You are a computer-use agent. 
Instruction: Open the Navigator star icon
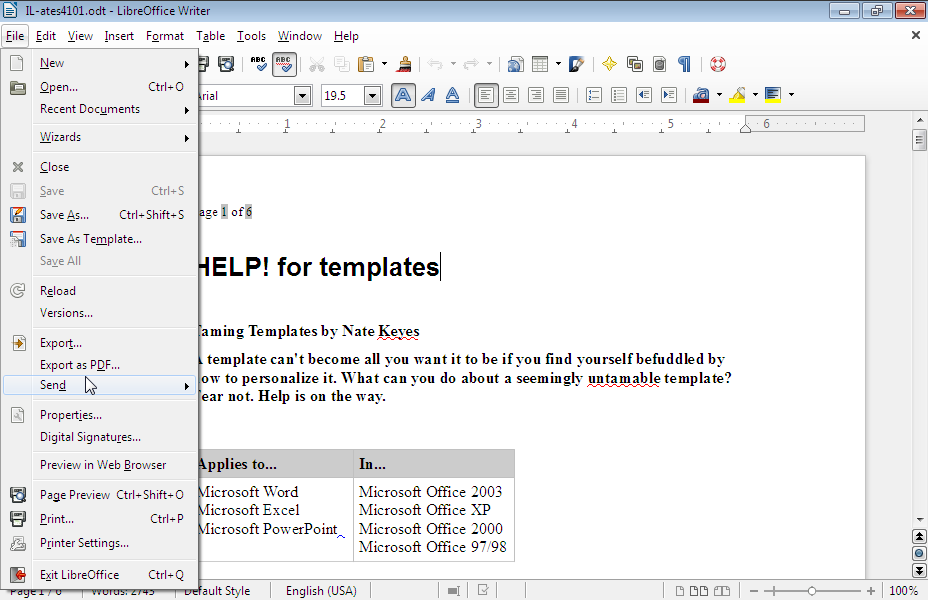click(x=609, y=64)
